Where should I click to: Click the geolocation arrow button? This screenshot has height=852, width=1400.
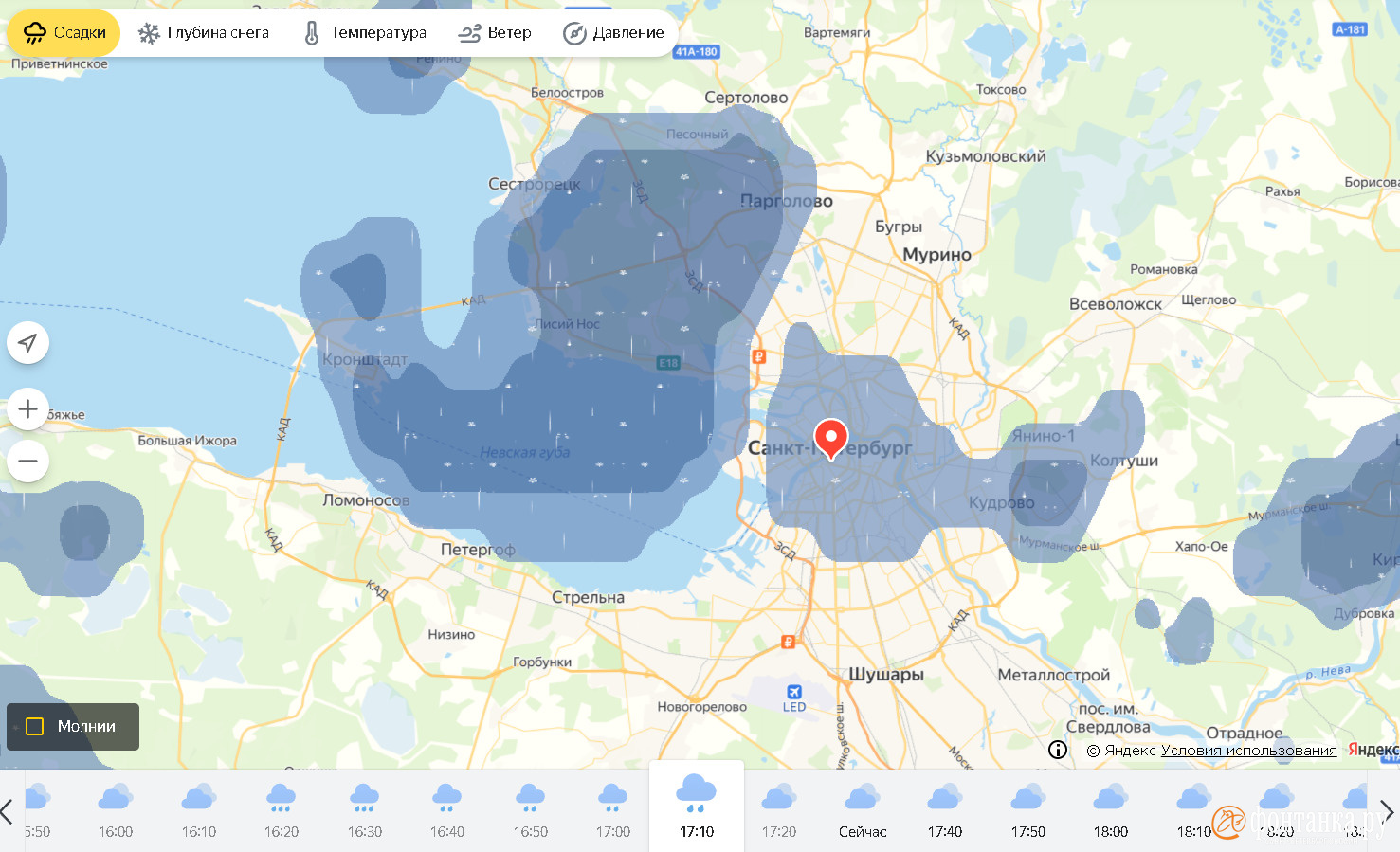tap(27, 343)
